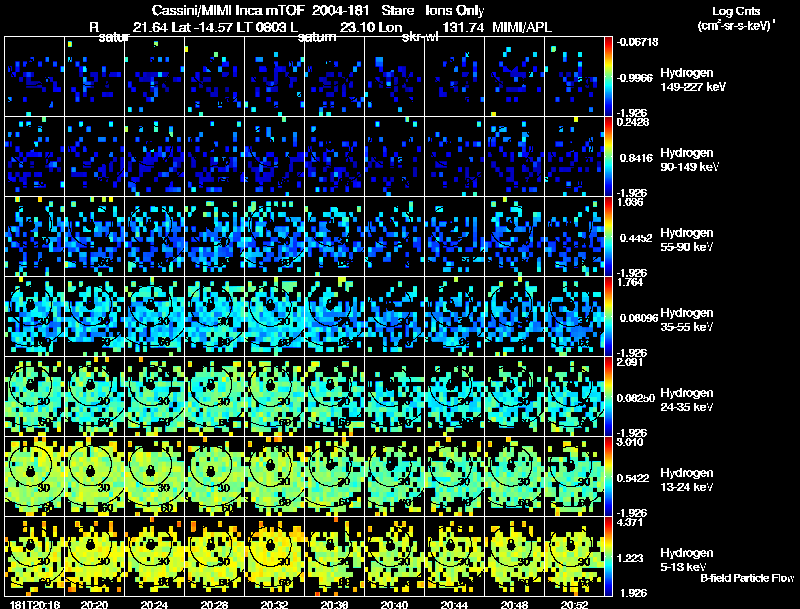Click the '20:28' time axis label
The width and height of the screenshot is (800, 609).
214,604
